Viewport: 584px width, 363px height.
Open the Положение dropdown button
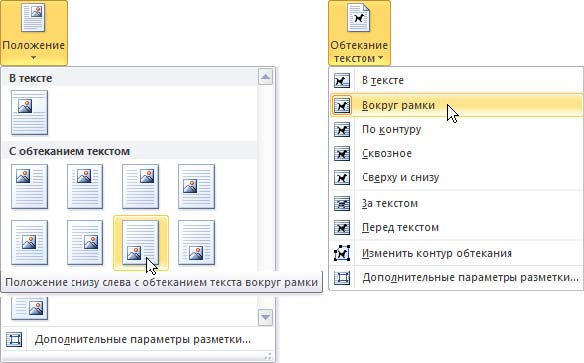[x=34, y=33]
